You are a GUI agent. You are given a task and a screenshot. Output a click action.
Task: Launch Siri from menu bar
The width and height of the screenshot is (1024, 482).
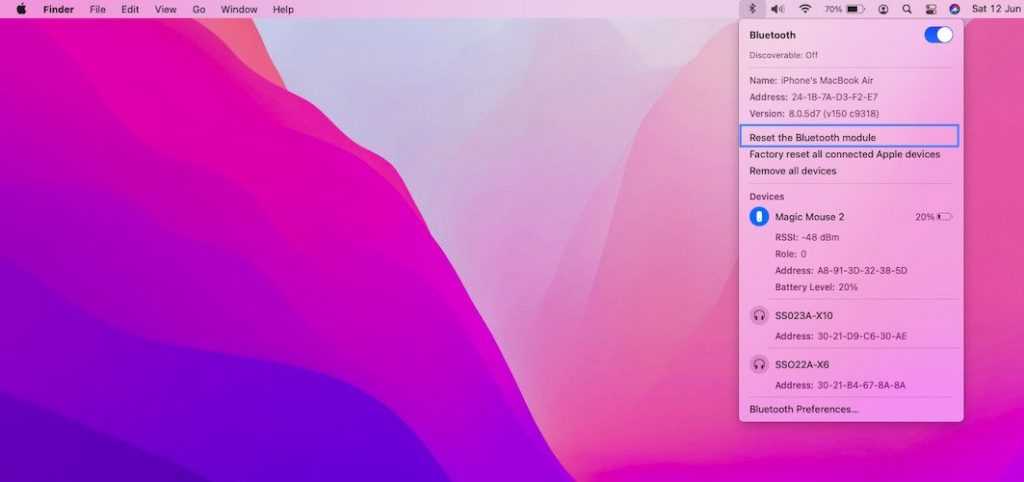click(955, 9)
